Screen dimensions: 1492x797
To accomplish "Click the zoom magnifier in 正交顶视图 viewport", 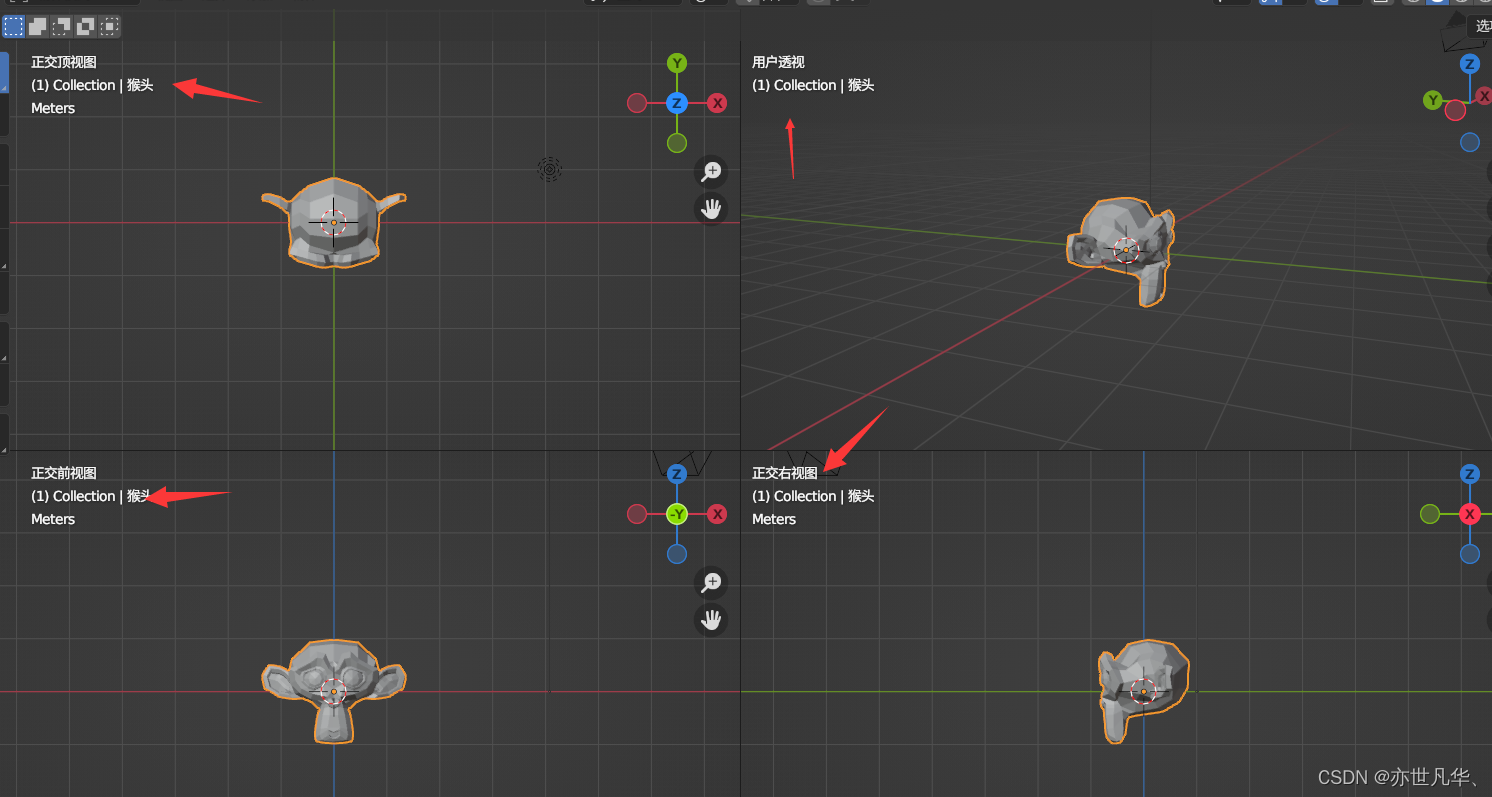I will click(711, 171).
